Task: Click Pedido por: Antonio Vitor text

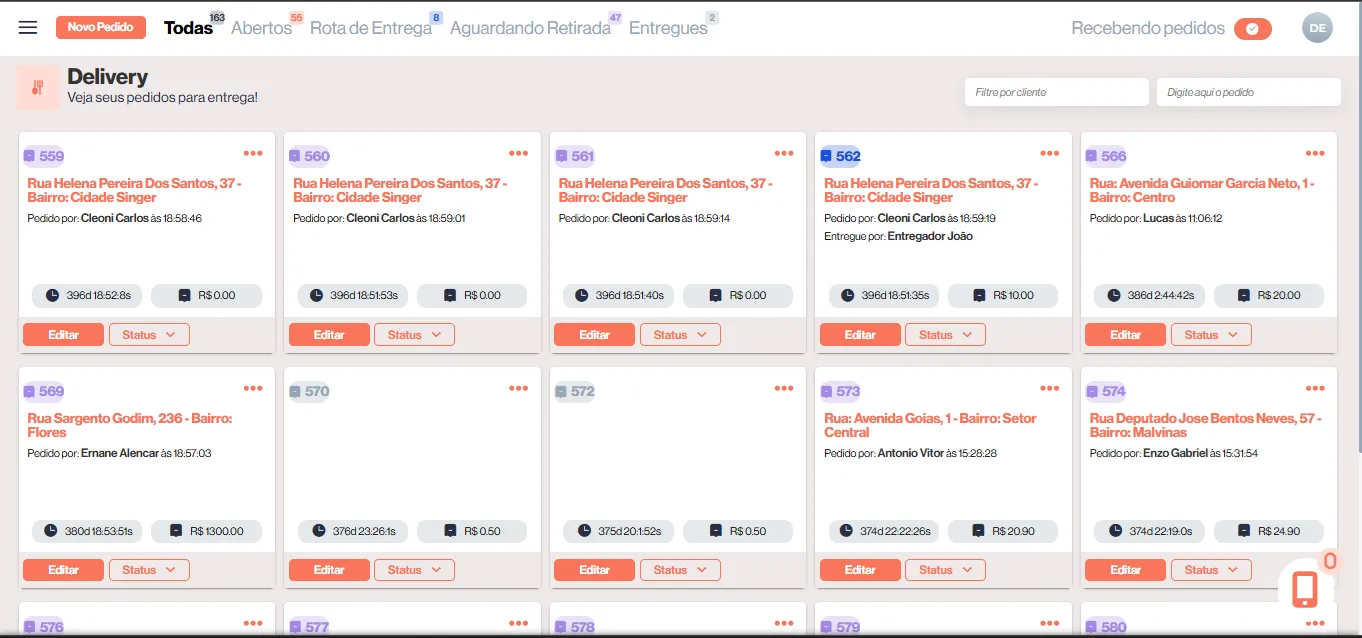Action: coord(910,453)
